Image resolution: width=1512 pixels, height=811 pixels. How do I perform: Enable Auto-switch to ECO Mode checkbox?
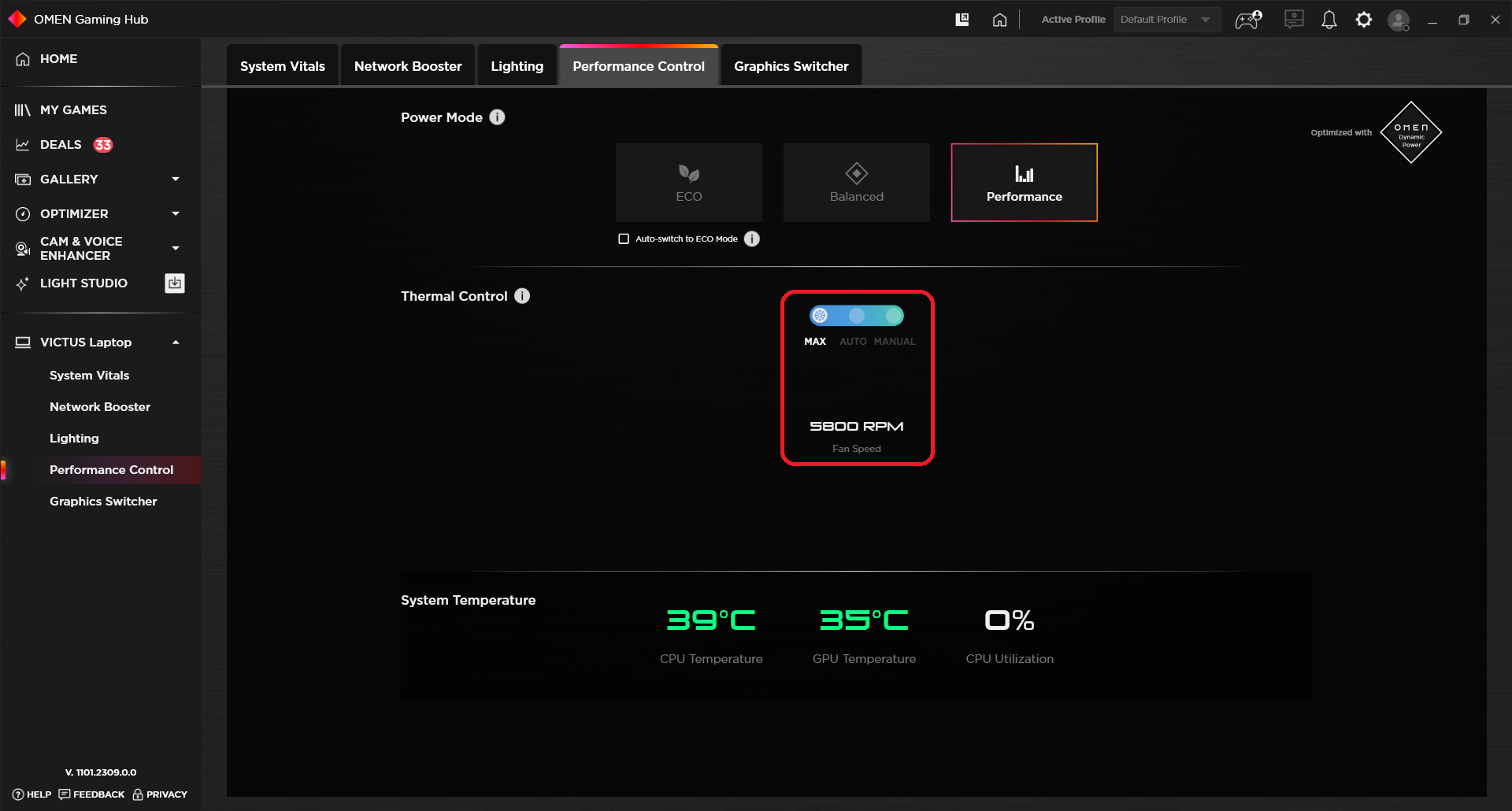click(623, 238)
